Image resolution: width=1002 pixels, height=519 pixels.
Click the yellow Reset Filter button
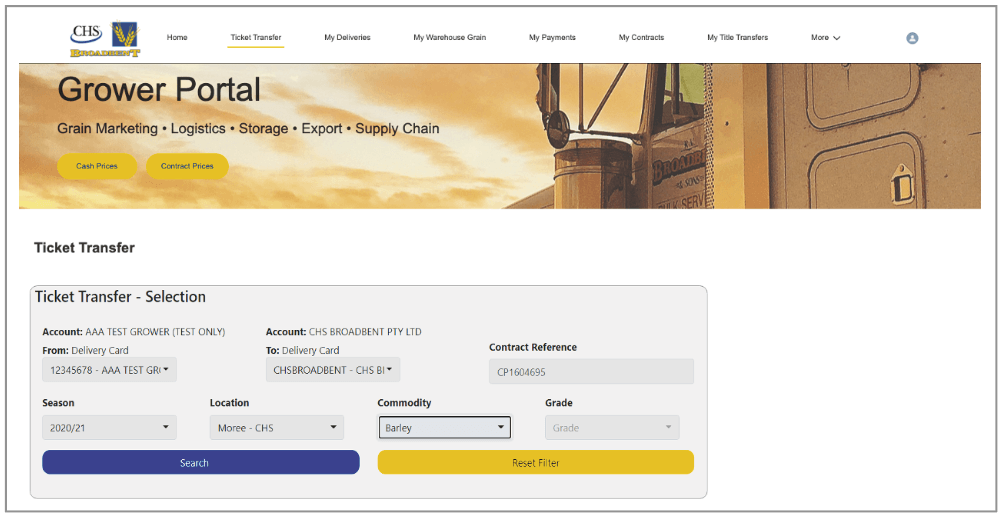[536, 462]
